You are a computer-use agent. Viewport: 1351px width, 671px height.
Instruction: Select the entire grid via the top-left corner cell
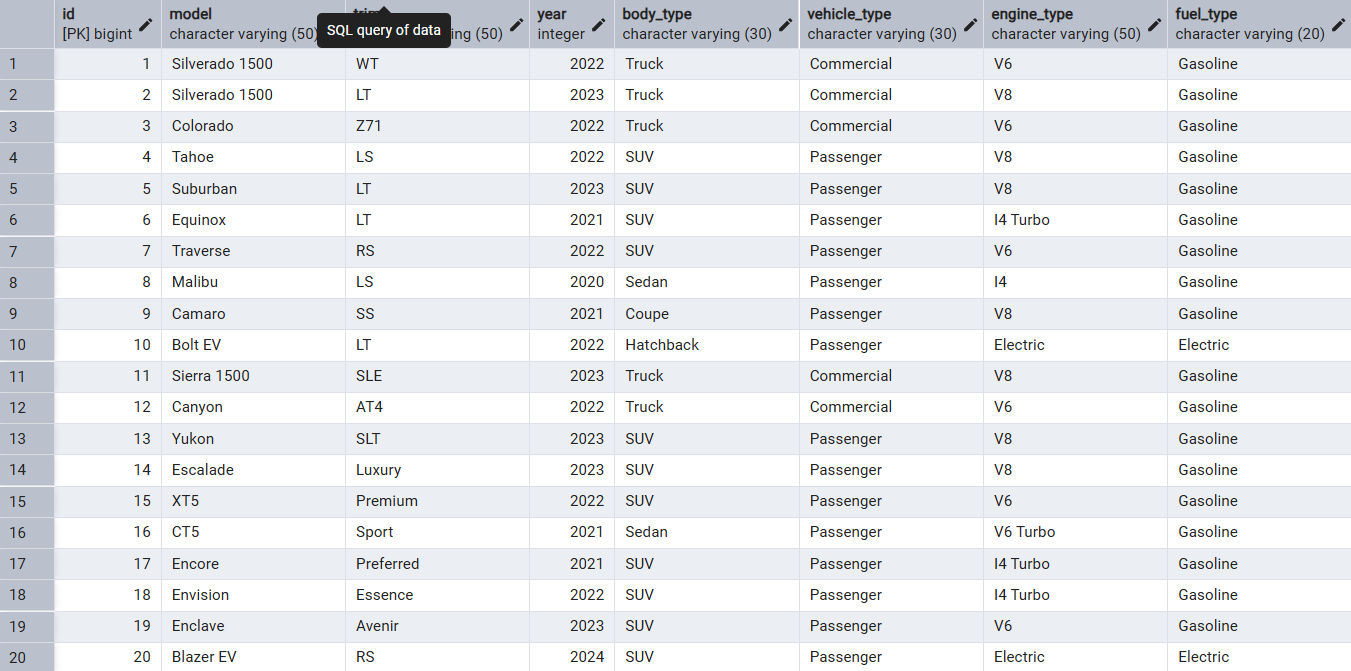pyautogui.click(x=27, y=24)
